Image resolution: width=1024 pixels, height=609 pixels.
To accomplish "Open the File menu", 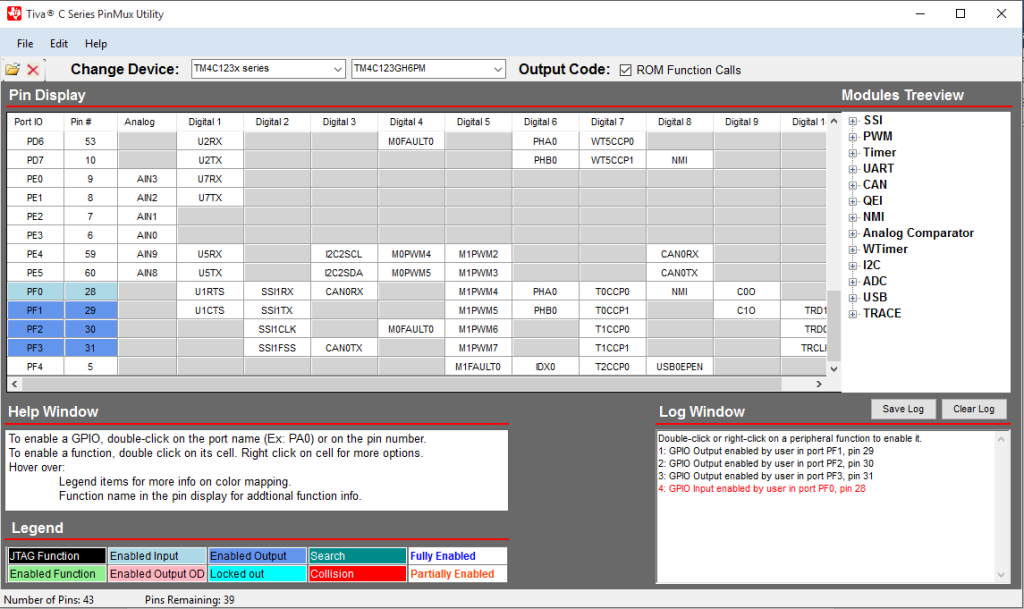I will click(x=25, y=44).
